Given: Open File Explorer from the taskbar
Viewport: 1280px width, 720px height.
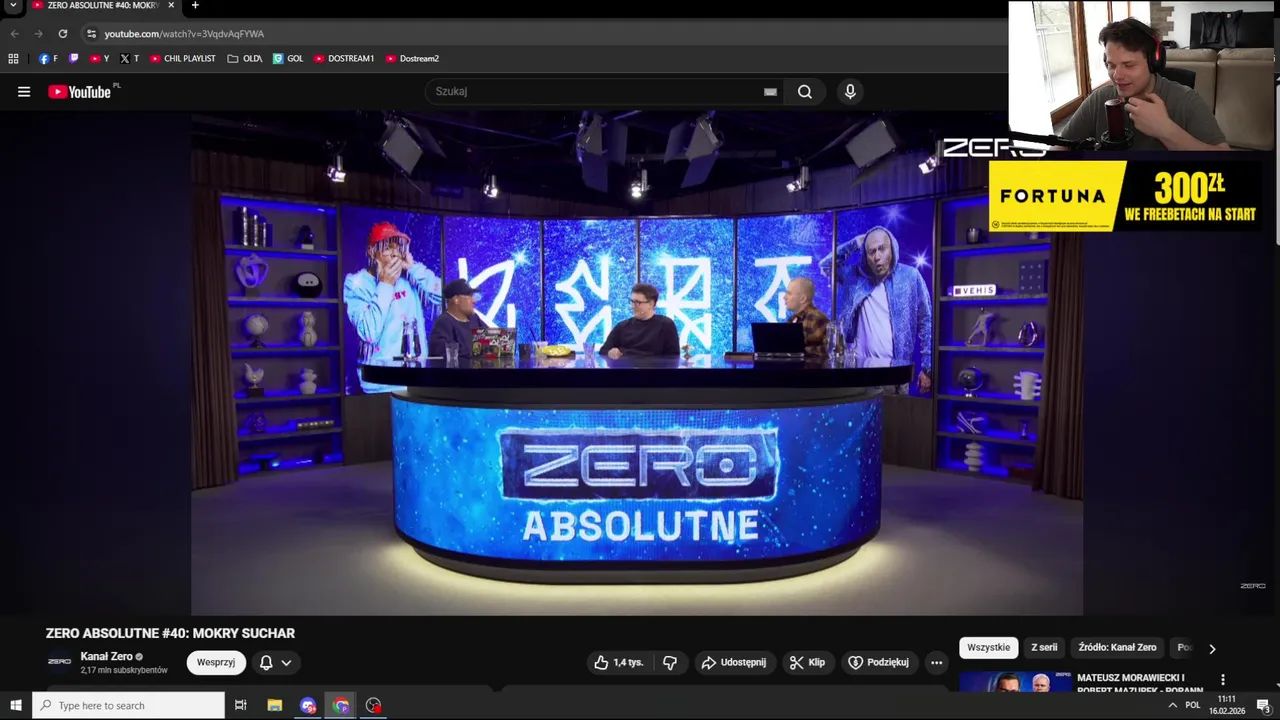Looking at the screenshot, I should 275,705.
